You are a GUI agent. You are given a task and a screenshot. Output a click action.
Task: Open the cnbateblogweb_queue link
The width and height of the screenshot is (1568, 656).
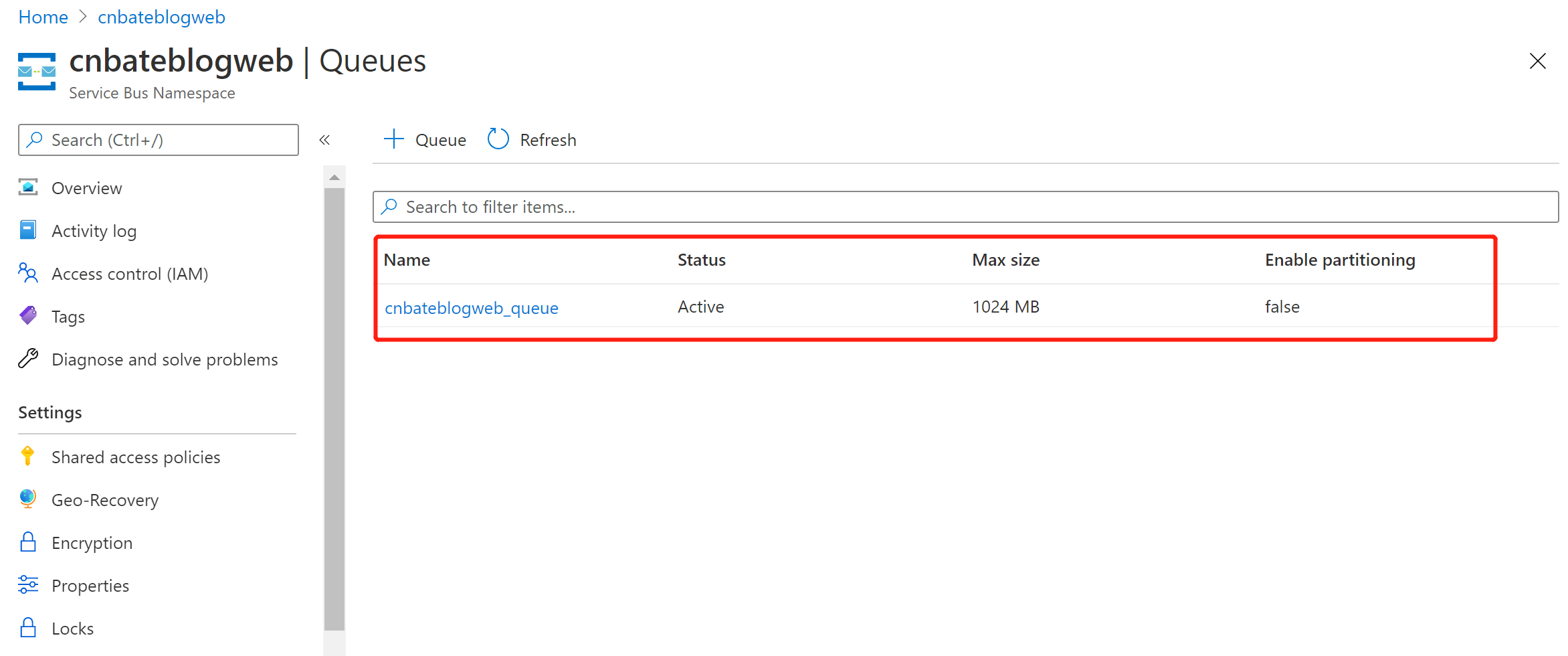tap(472, 307)
